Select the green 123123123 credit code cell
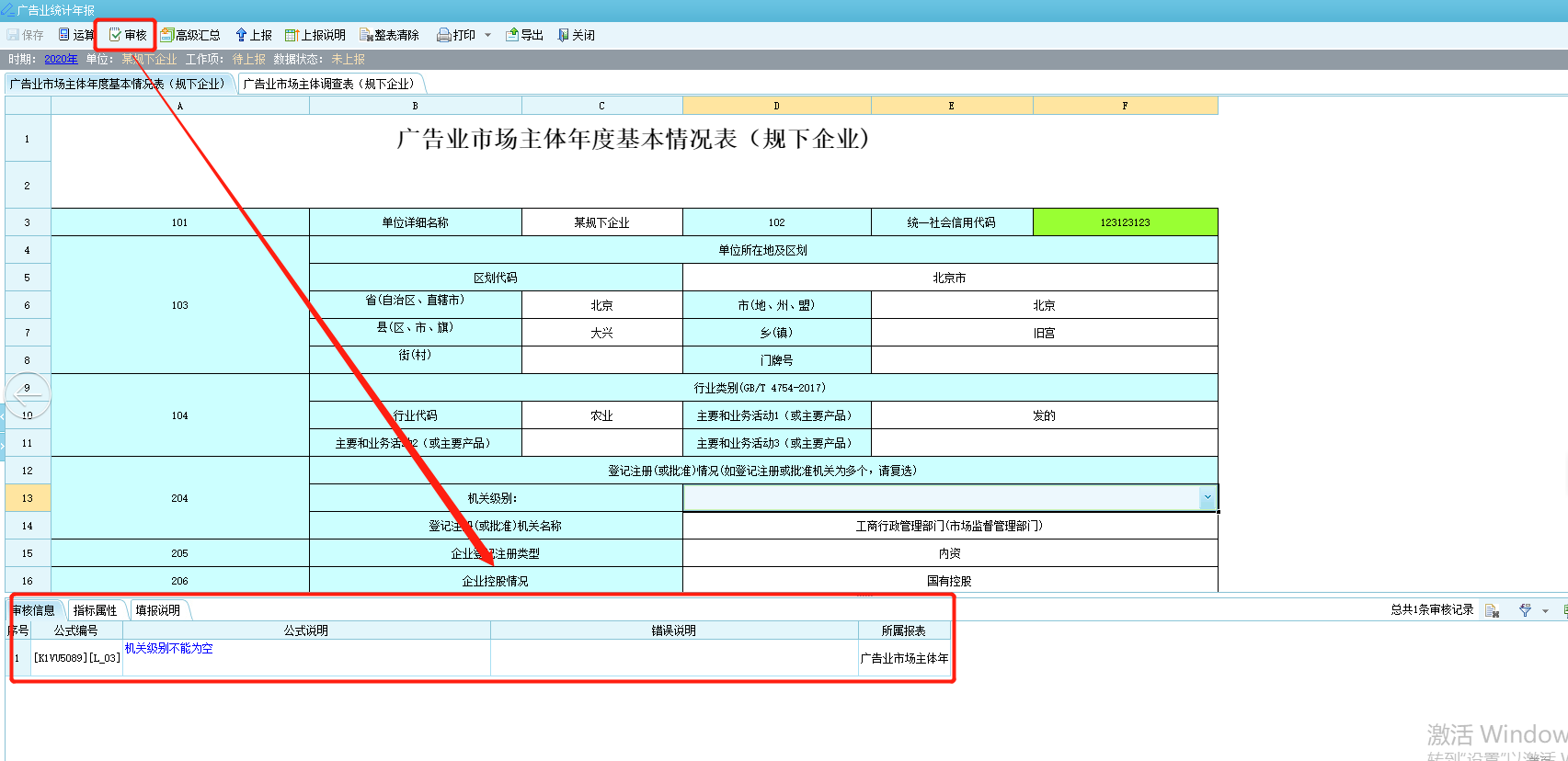This screenshot has width=1568, height=761. pyautogui.click(x=1125, y=222)
